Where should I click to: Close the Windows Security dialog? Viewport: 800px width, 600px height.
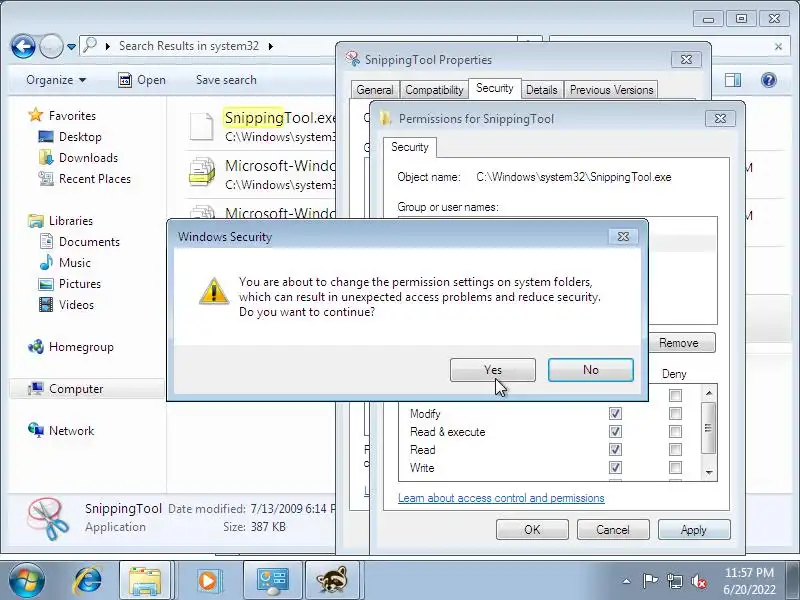tap(623, 237)
